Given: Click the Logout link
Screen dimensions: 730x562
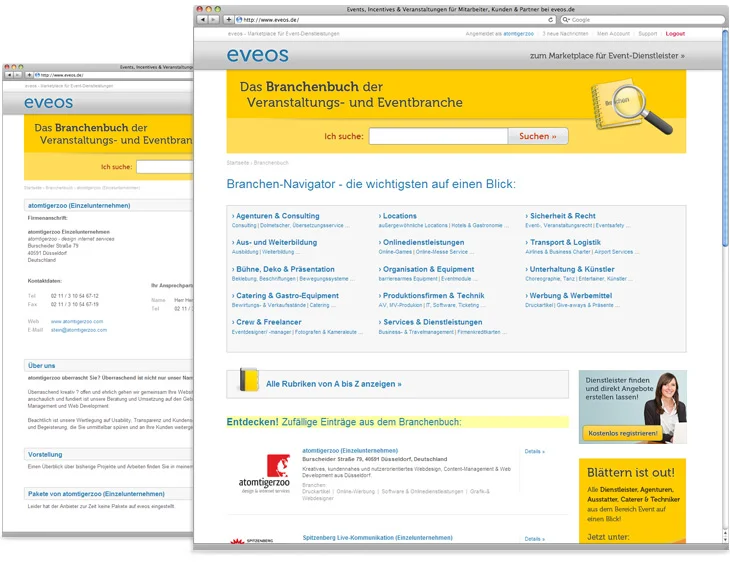Looking at the screenshot, I should tap(675, 33).
